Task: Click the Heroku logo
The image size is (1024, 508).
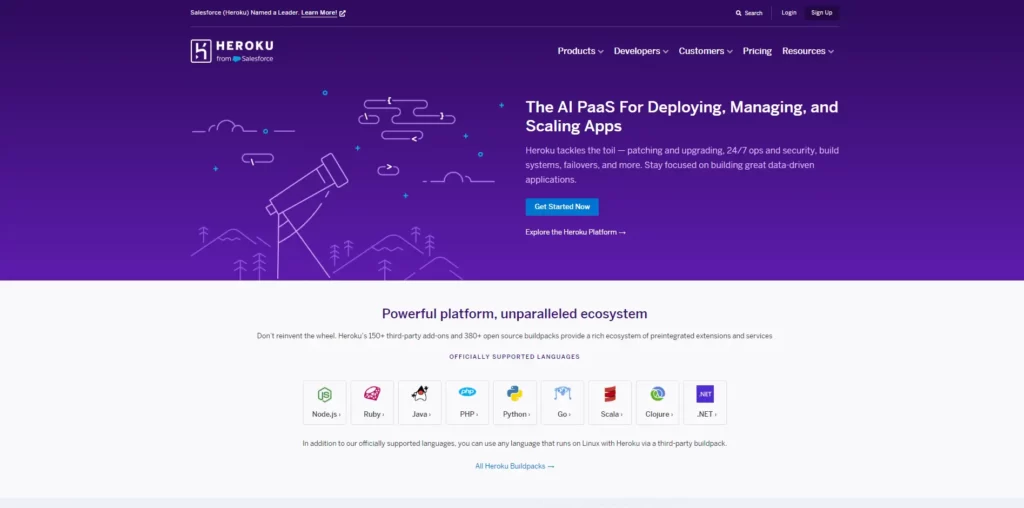Action: [x=232, y=51]
